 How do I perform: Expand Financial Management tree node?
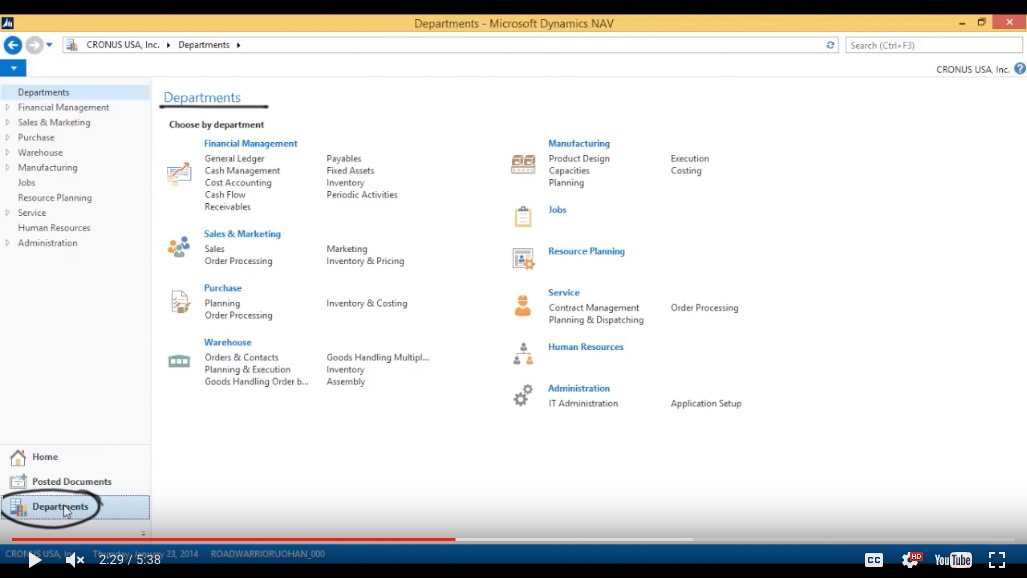pyautogui.click(x=8, y=107)
